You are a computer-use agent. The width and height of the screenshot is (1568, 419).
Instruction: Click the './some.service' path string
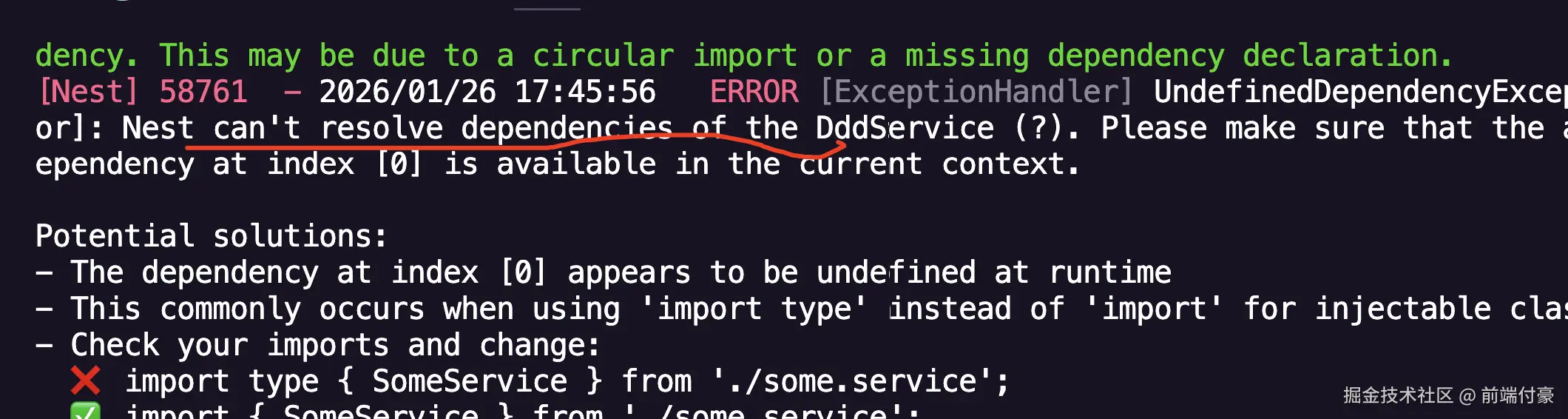[x=851, y=381]
